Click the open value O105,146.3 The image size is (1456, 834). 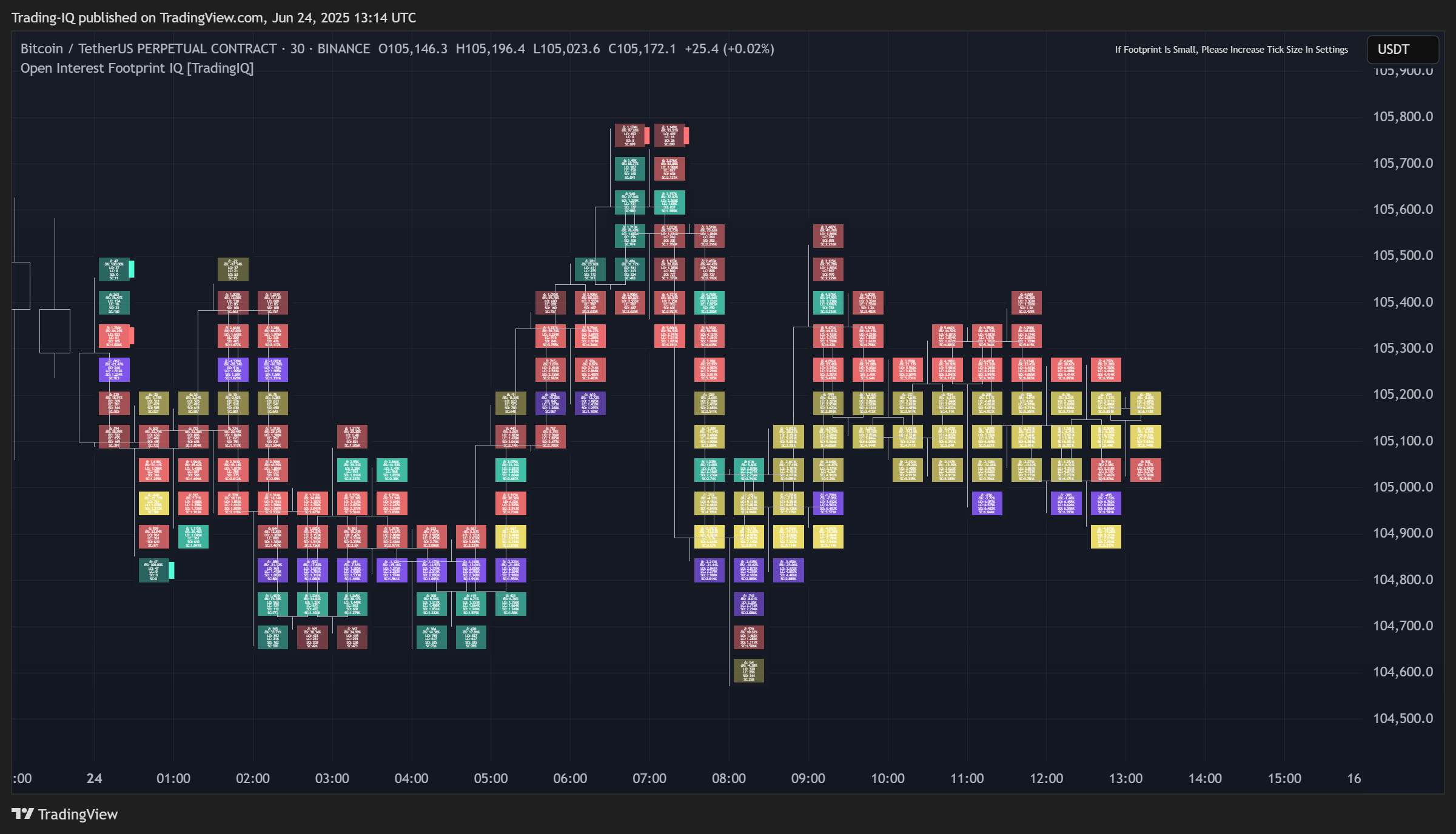coord(413,48)
